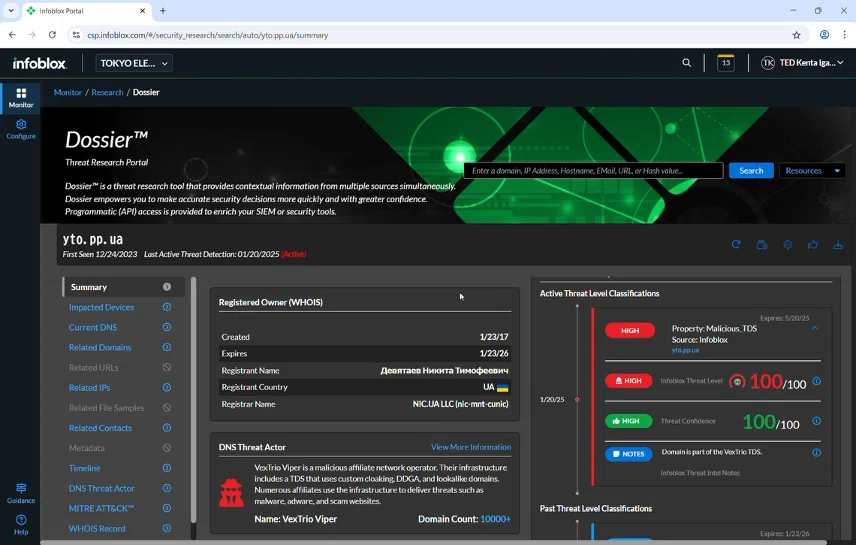Open TED Kenta user menu
This screenshot has width=856, height=545.
coord(802,63)
